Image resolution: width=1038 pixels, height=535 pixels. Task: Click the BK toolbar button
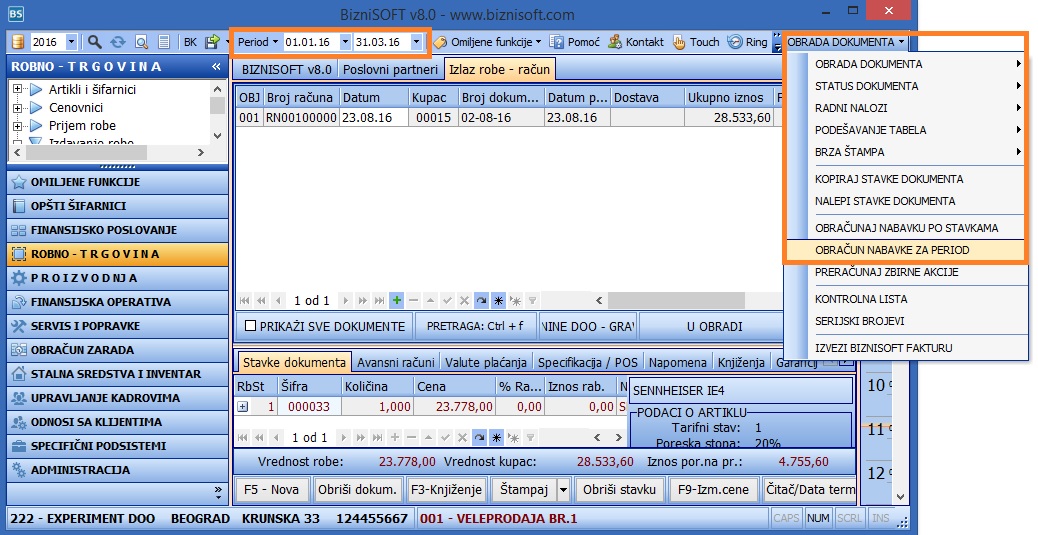tap(190, 42)
